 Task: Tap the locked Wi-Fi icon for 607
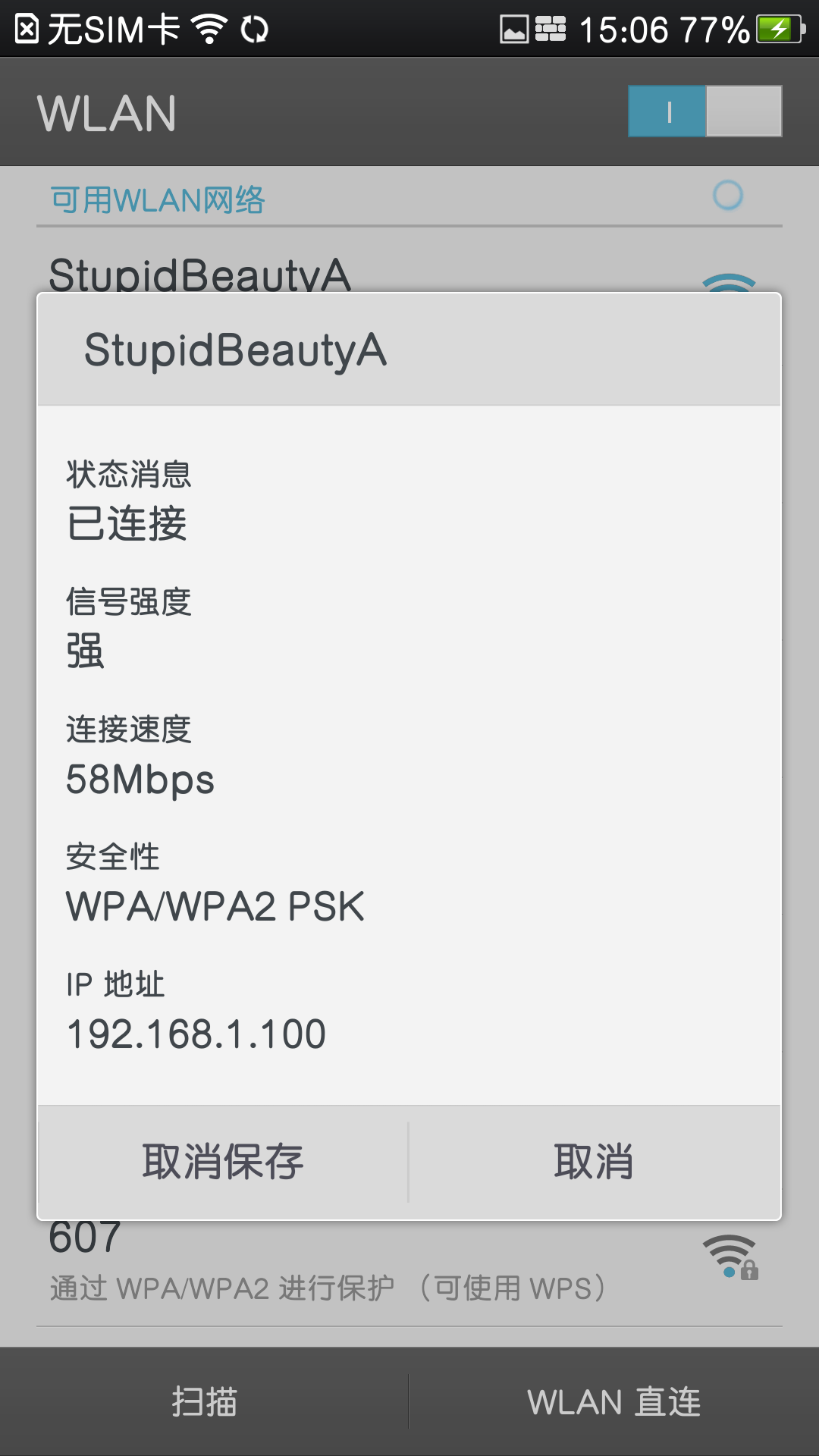730,1257
